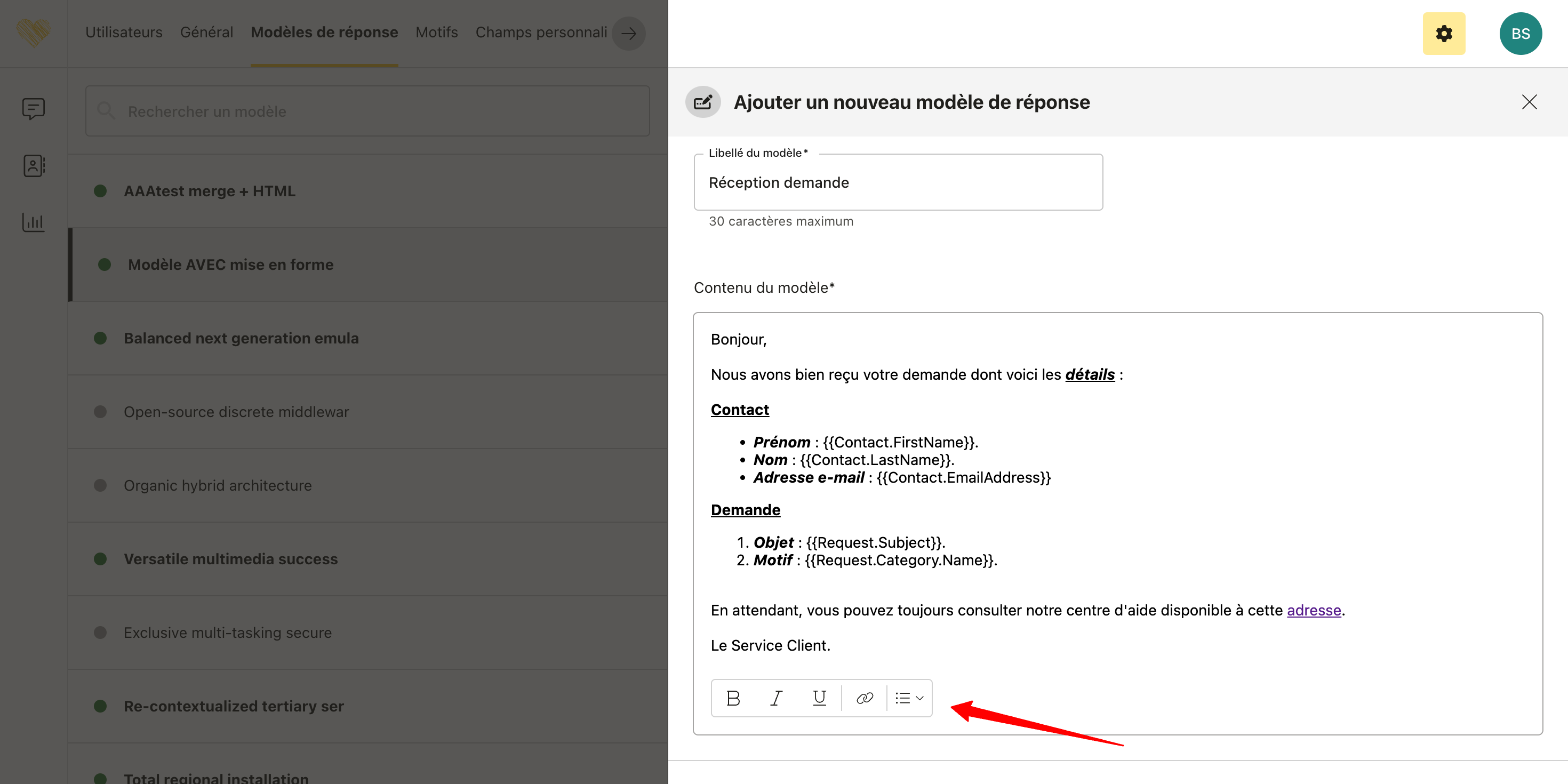Toggle bold formatting in editor toolbar

coord(733,698)
